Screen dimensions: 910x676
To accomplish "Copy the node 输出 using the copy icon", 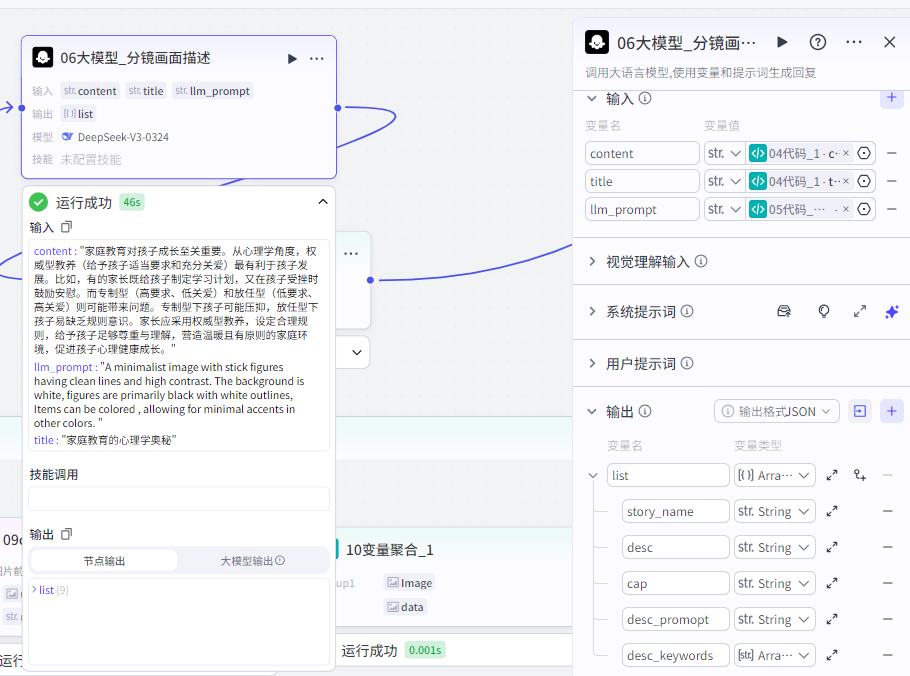I will (x=65, y=533).
